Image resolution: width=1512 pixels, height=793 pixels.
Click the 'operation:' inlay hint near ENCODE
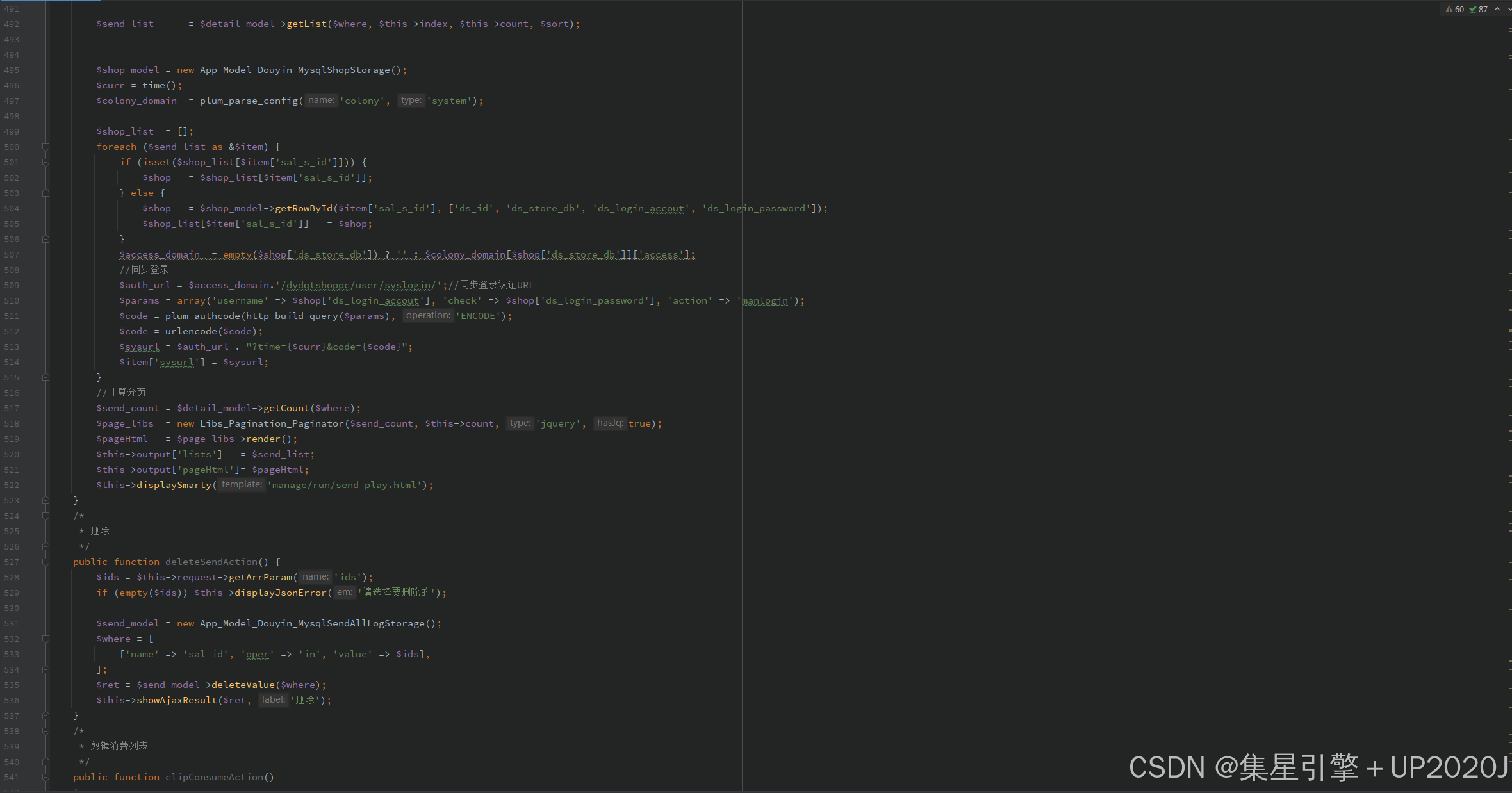(428, 315)
